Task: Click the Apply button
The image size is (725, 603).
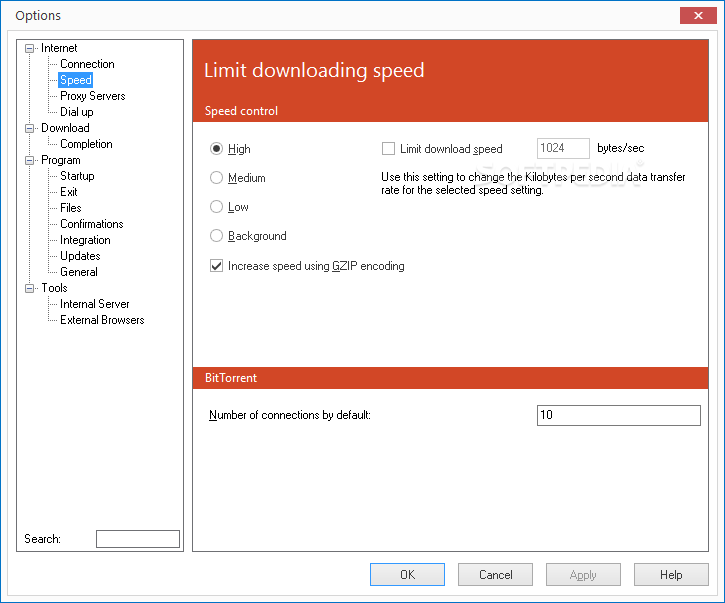Action: pos(583,574)
